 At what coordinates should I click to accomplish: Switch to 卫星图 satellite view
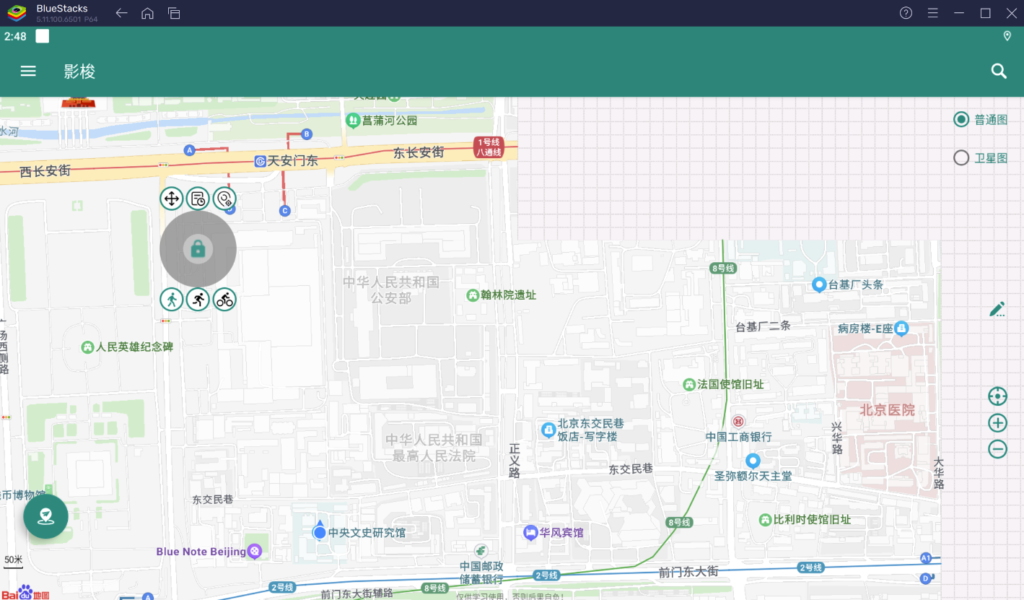pyautogui.click(x=961, y=156)
